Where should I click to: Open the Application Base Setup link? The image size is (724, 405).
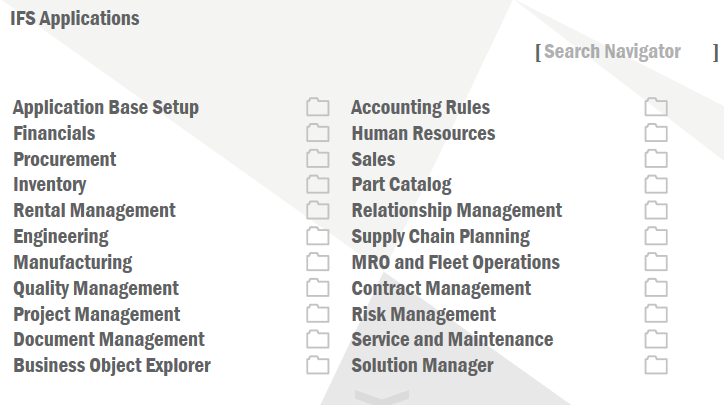[106, 108]
